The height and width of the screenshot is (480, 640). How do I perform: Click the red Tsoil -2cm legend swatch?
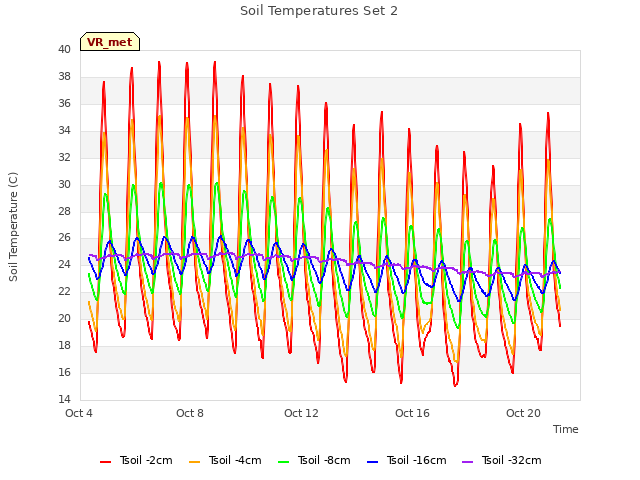105,462
